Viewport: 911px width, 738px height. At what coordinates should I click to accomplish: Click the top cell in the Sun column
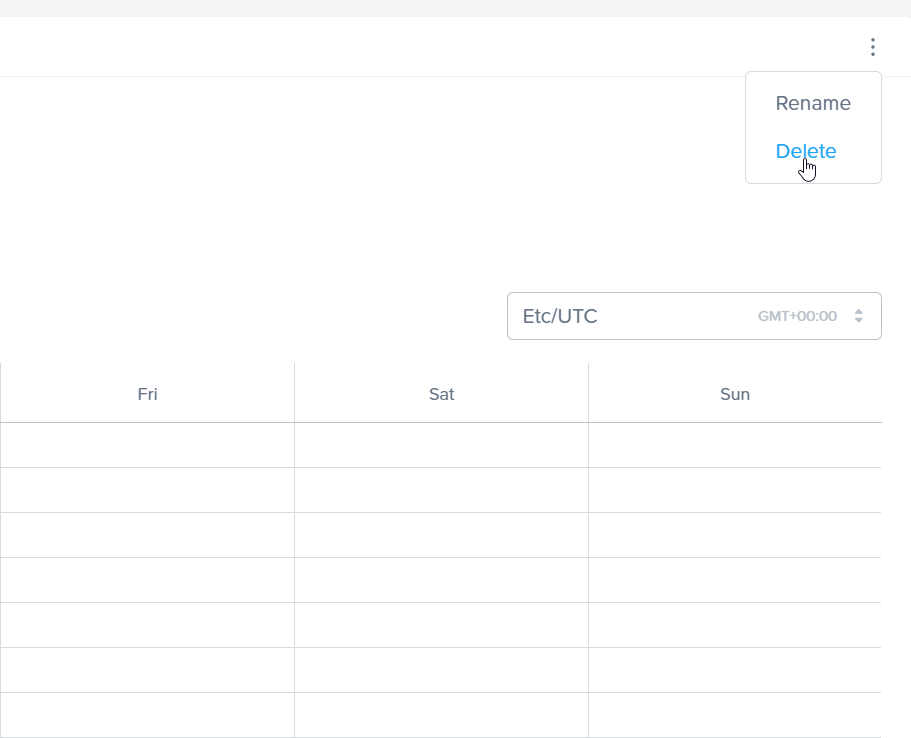pos(735,445)
